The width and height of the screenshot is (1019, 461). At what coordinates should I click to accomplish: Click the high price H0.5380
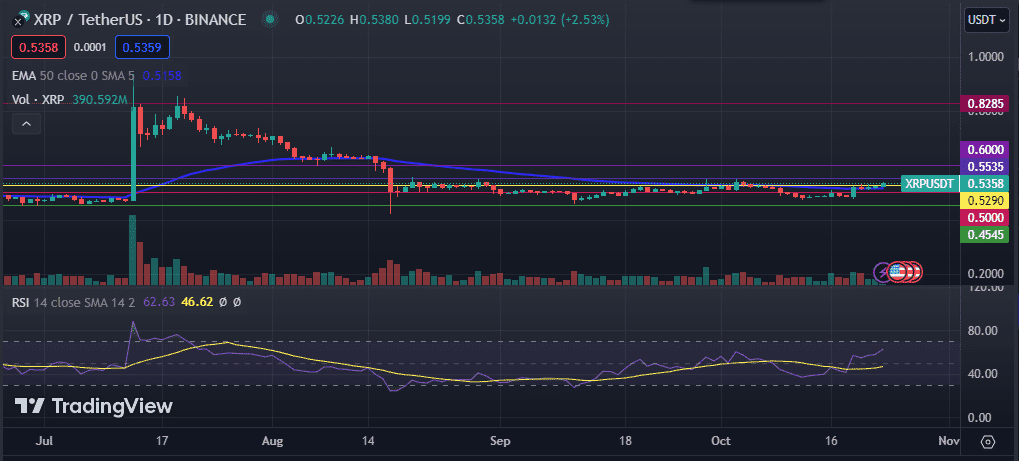pos(375,20)
